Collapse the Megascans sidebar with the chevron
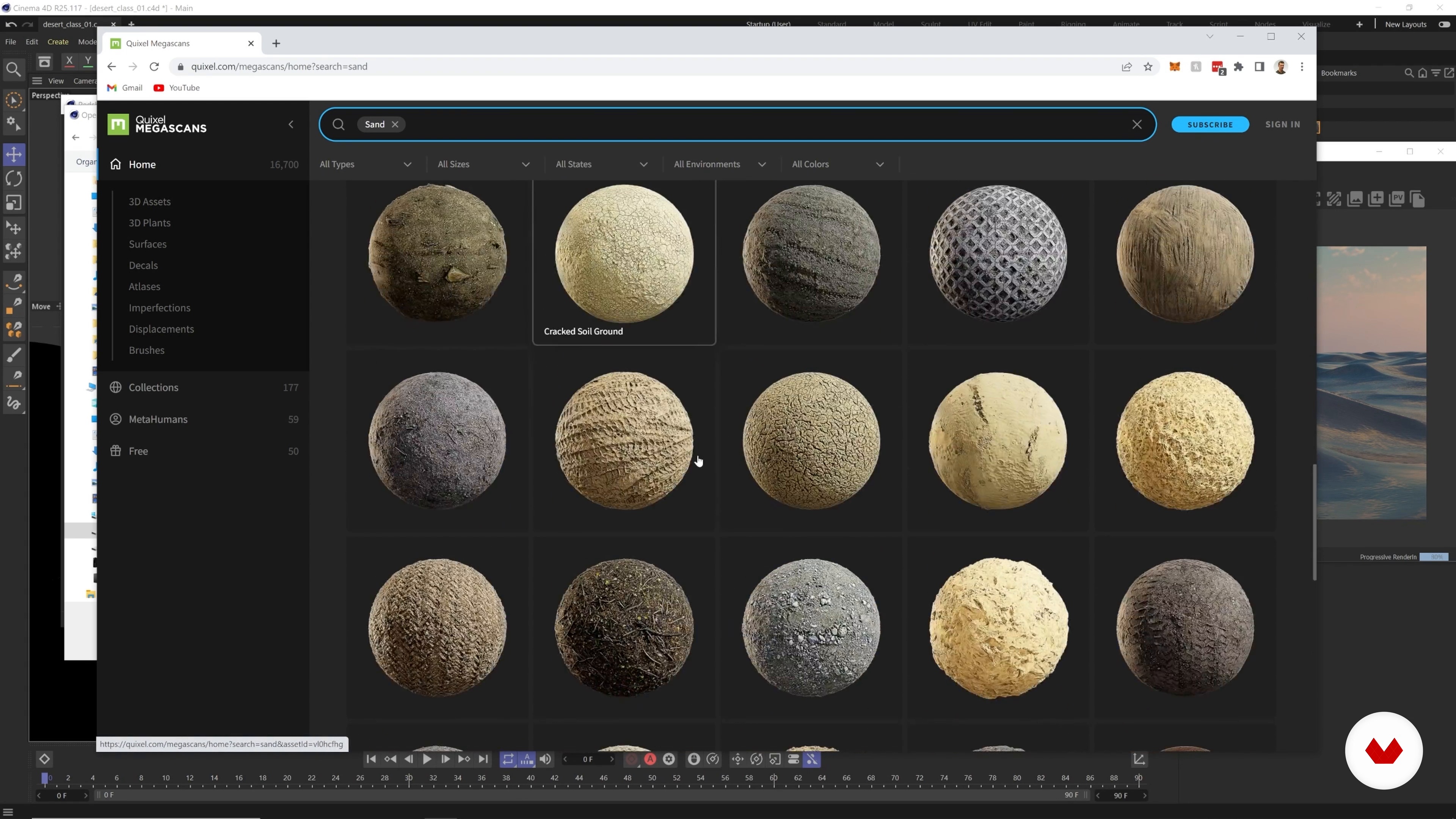 [291, 124]
